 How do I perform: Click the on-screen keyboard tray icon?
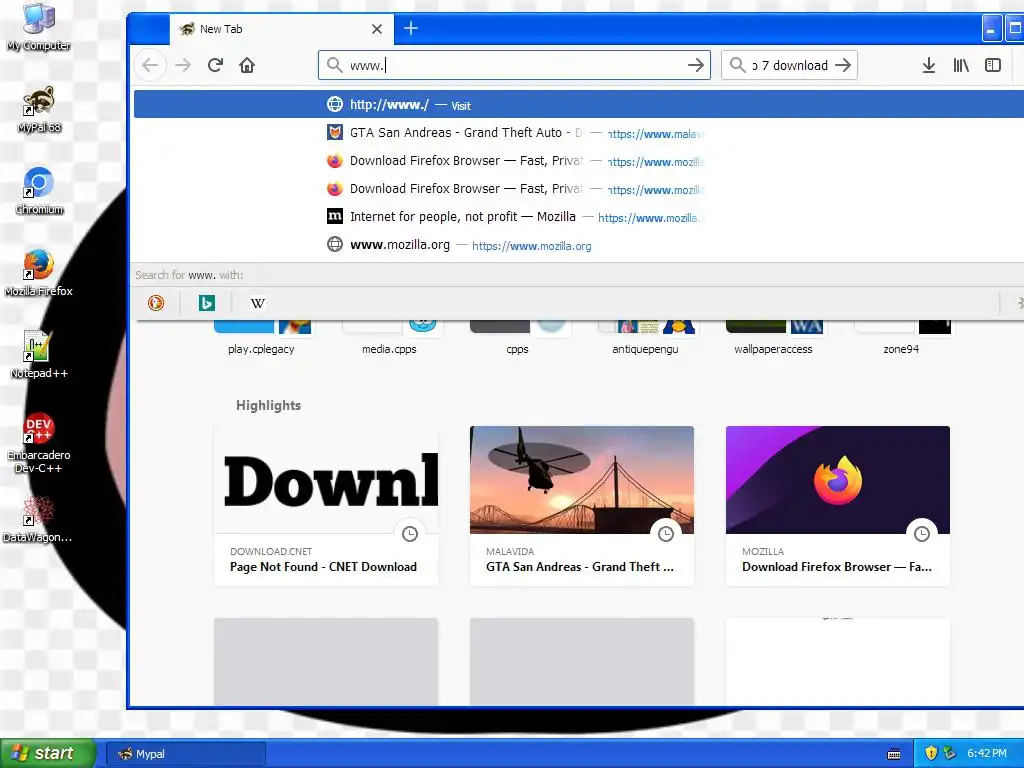coord(894,754)
